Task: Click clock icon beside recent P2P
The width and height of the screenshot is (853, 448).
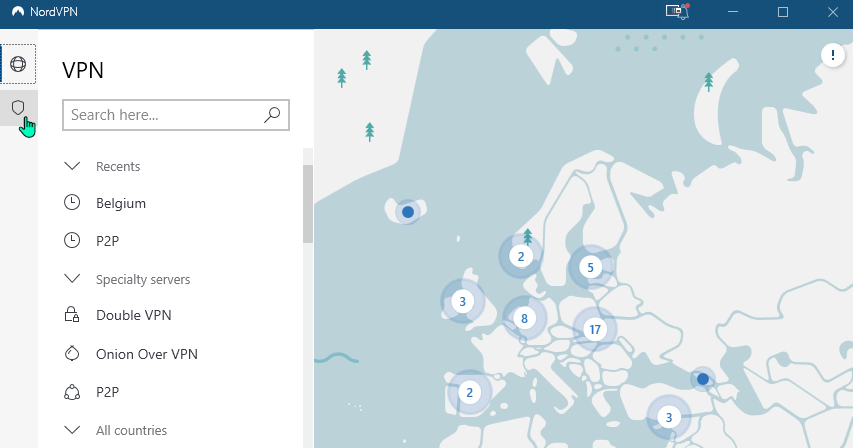Action: pyautogui.click(x=72, y=240)
